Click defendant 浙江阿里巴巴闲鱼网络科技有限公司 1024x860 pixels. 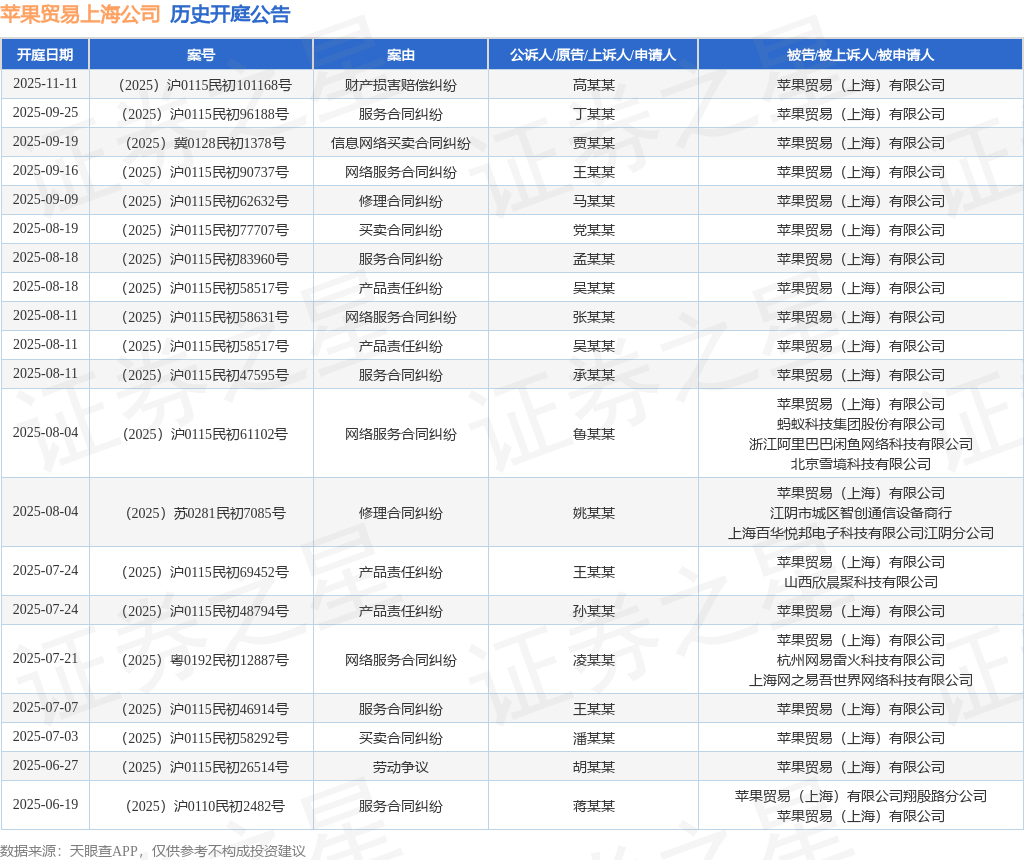[x=861, y=445]
